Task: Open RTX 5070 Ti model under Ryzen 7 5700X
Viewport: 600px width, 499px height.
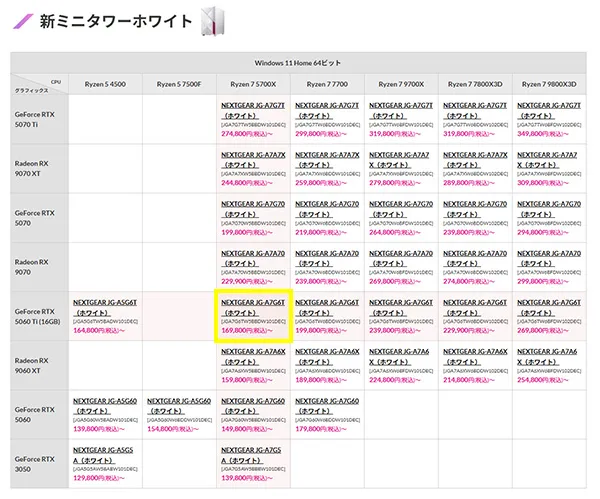Action: tap(252, 110)
